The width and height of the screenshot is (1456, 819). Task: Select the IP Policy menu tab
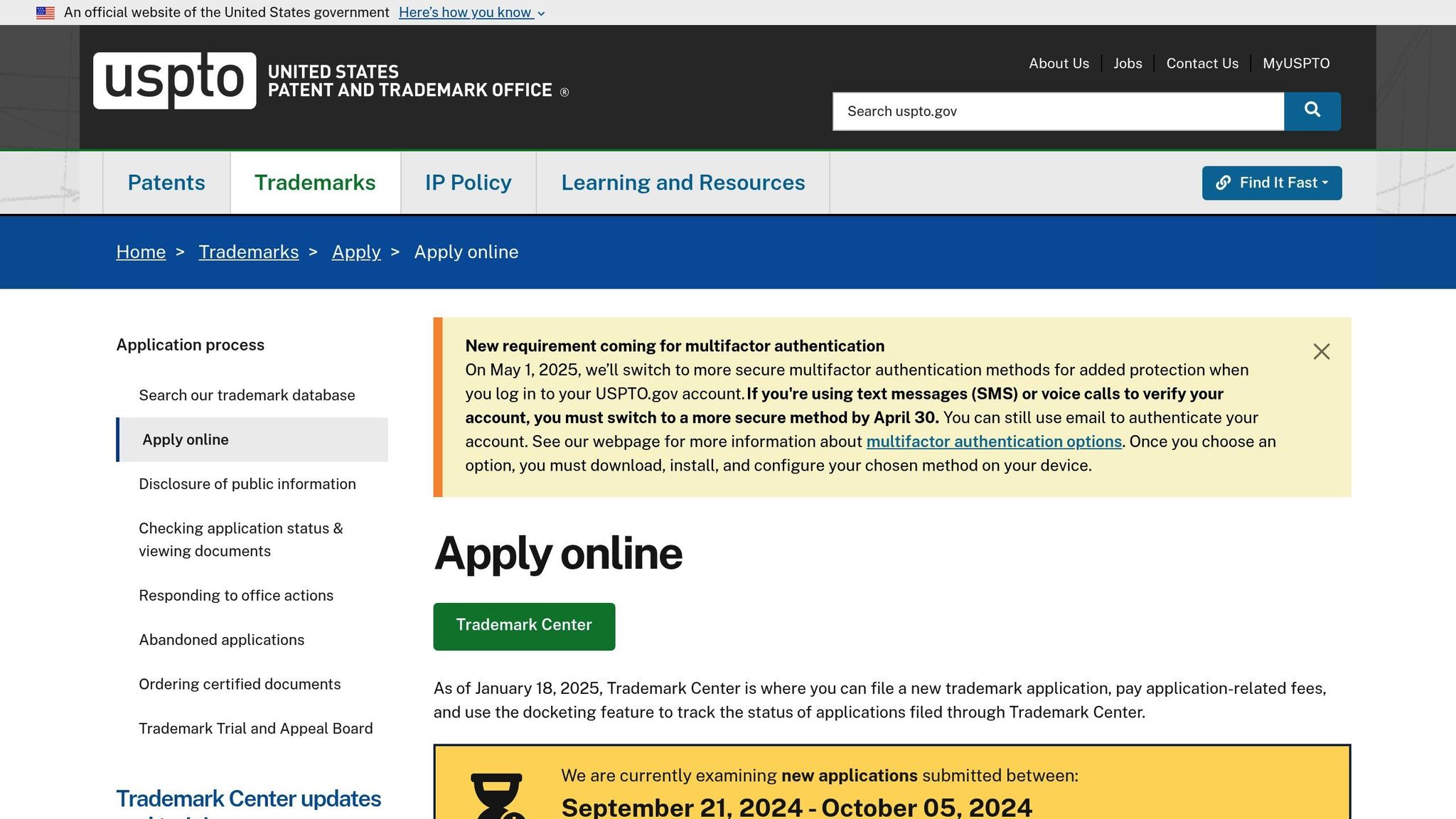(x=468, y=183)
